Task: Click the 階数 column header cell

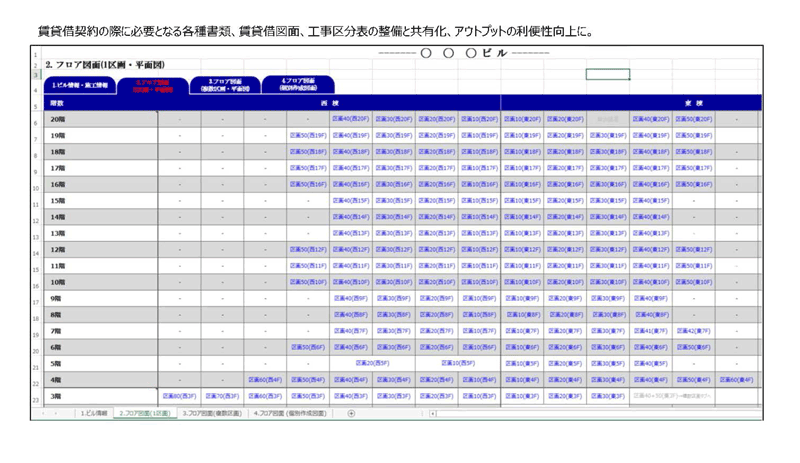Action: coord(101,103)
